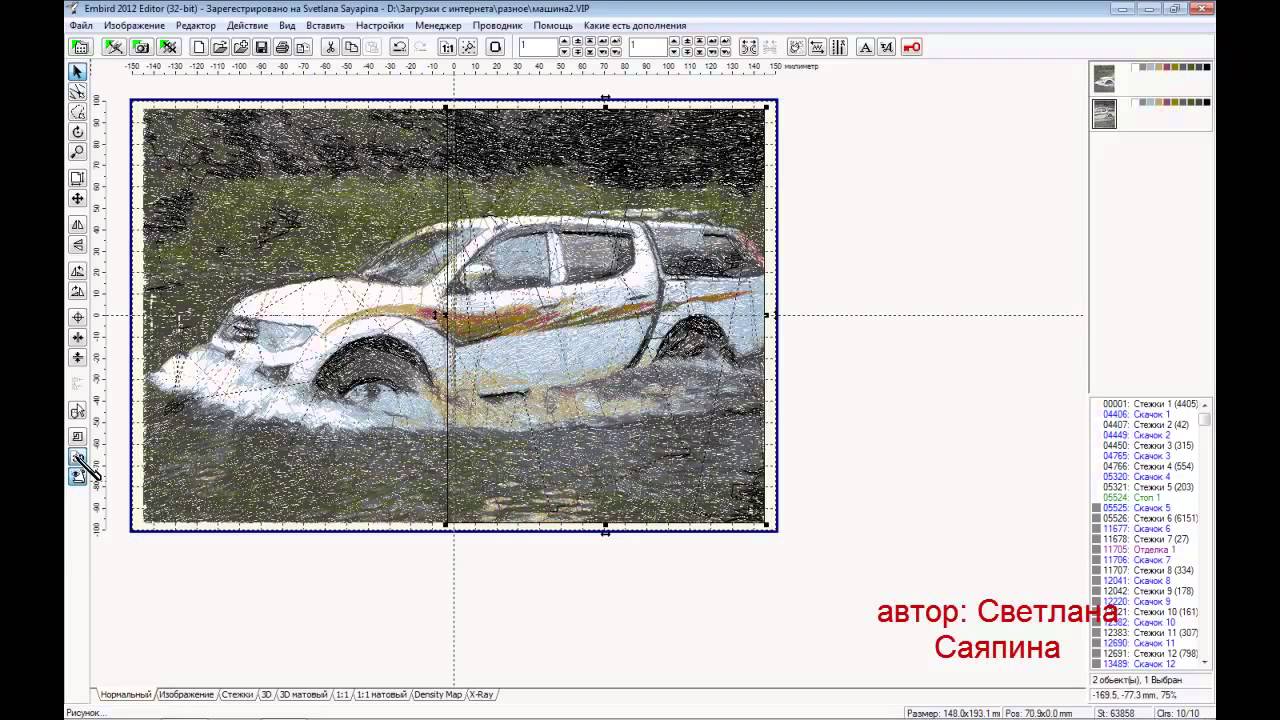Click the color palette strip of second thumbnail
The height and width of the screenshot is (720, 1280).
[1171, 102]
